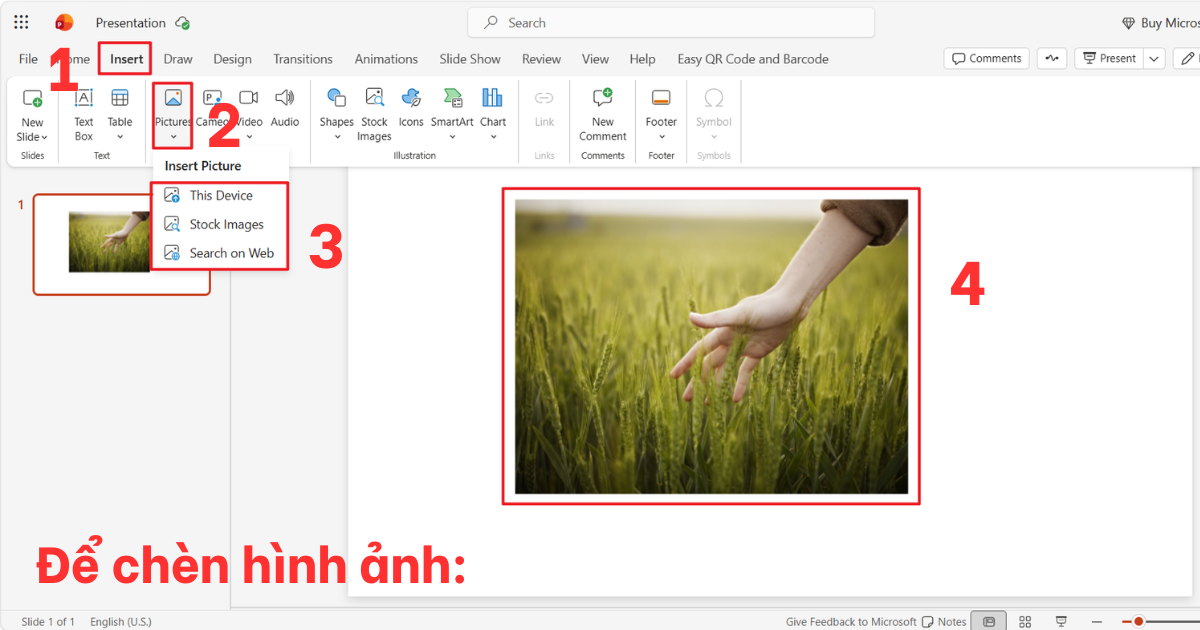
Task: Click the activity pulse icon beside Comments
Action: (x=1051, y=58)
